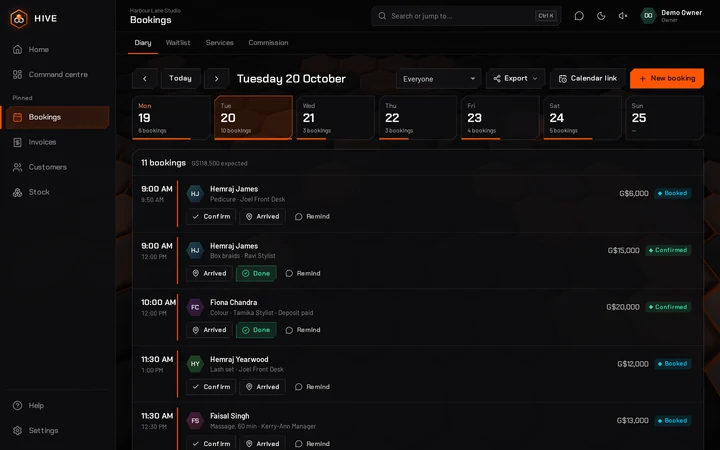Confirm Hemraj Yearwood Lash set booking
This screenshot has height=450, width=720.
click(x=211, y=387)
